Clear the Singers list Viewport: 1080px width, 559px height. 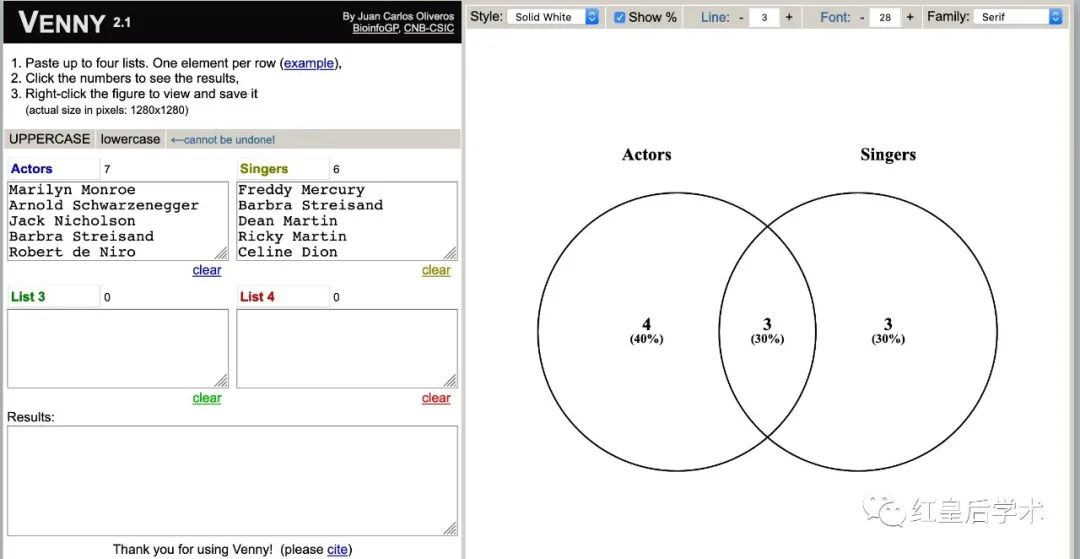coord(436,270)
